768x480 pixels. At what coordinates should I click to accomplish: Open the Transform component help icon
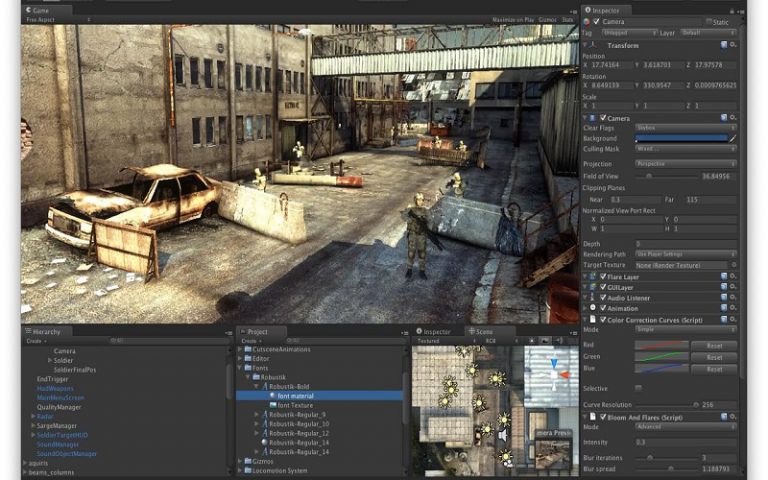coord(724,45)
